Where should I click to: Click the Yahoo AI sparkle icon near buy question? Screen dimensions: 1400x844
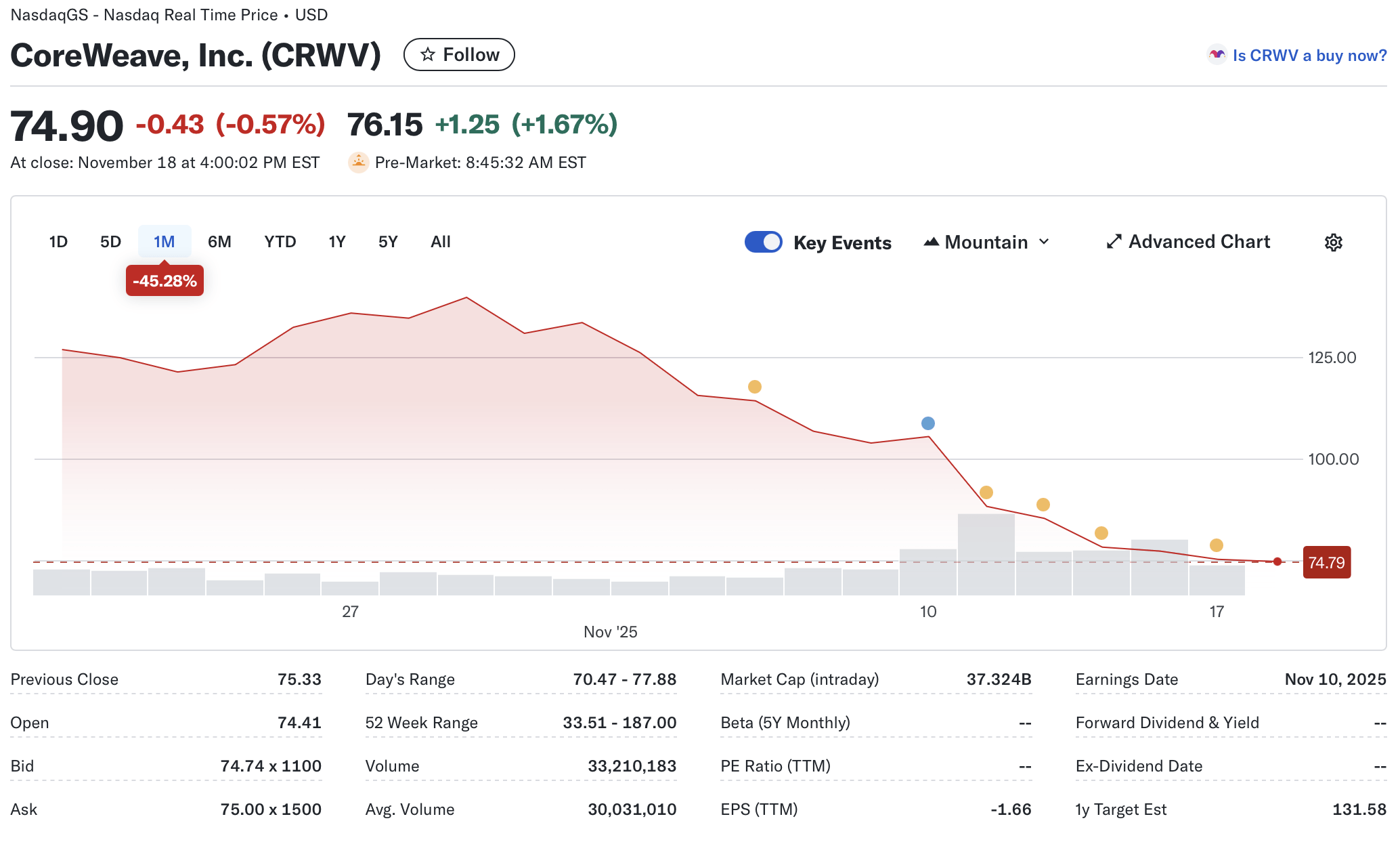tap(1216, 54)
